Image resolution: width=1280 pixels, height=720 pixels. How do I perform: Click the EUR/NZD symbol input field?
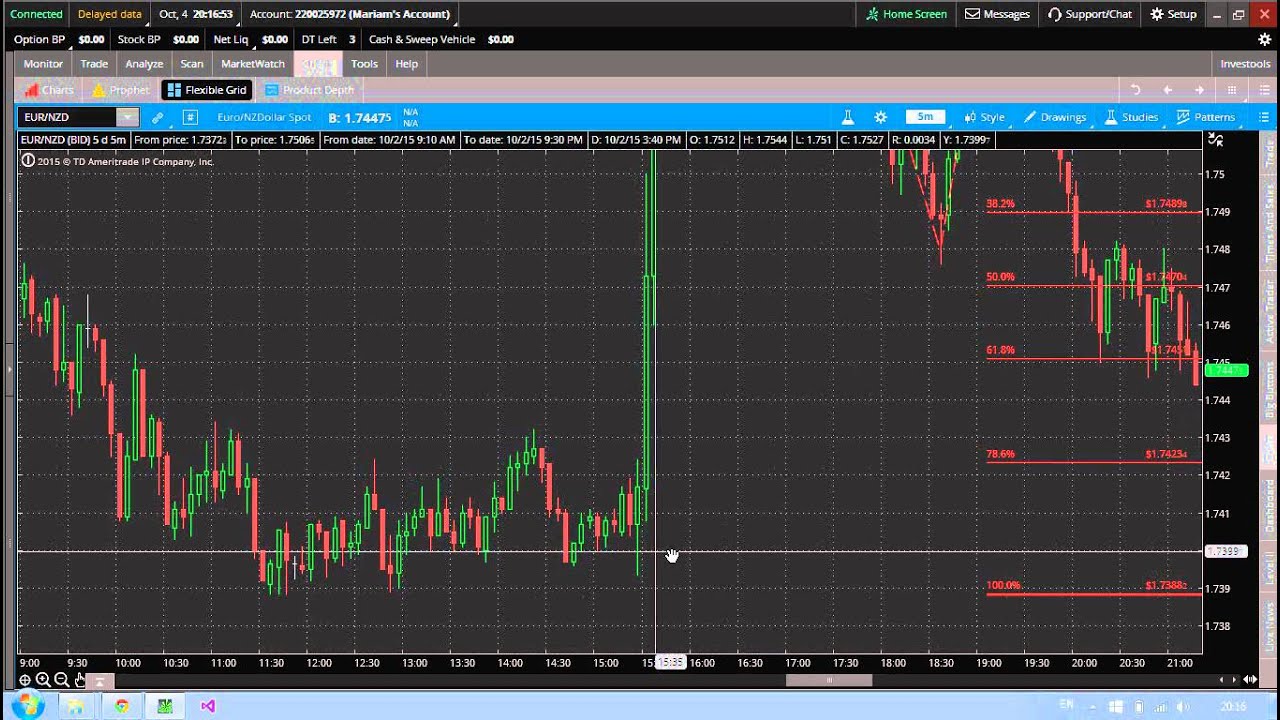(x=67, y=118)
